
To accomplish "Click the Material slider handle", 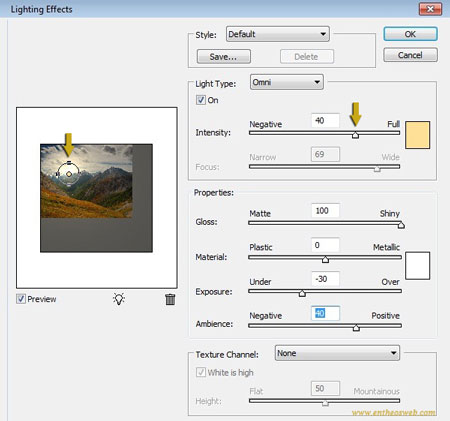I will pyautogui.click(x=325, y=259).
